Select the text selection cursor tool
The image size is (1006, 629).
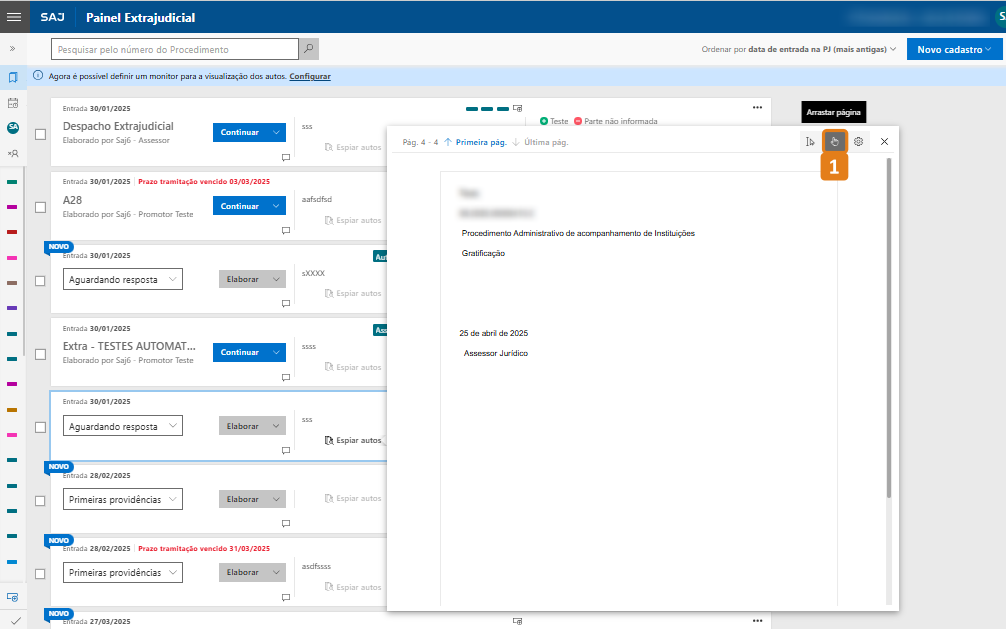pos(810,142)
